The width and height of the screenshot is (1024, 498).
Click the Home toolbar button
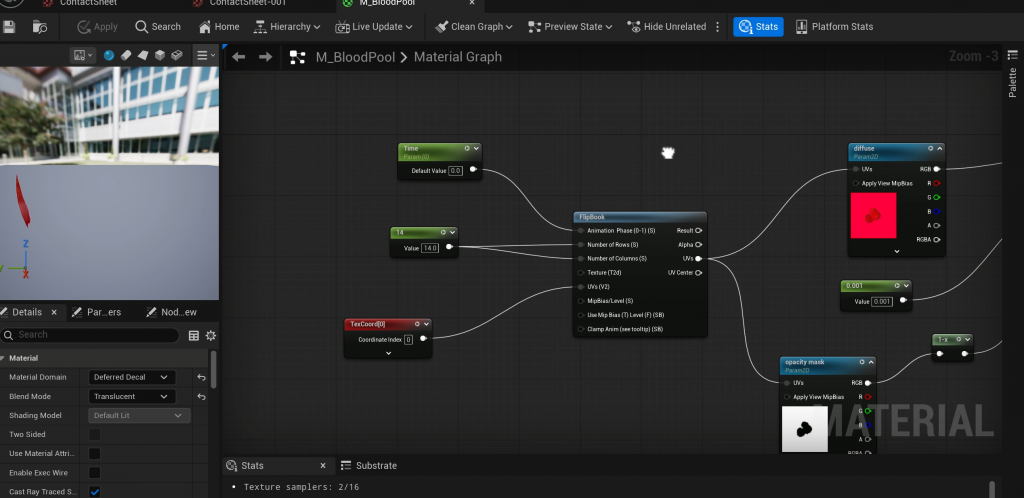(x=219, y=27)
